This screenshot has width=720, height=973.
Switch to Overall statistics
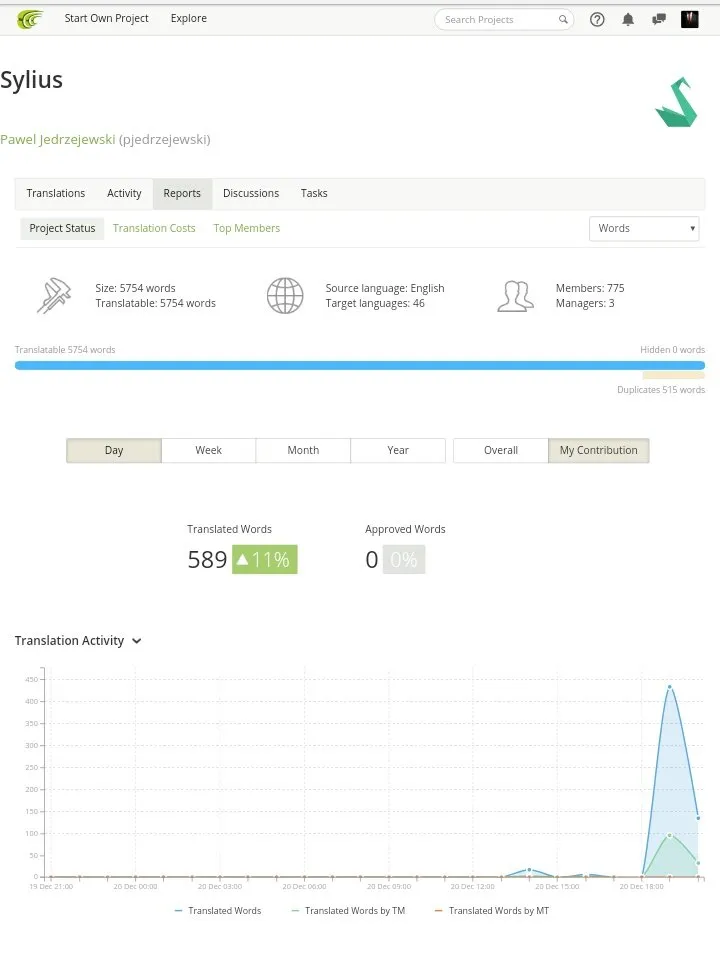tap(501, 451)
